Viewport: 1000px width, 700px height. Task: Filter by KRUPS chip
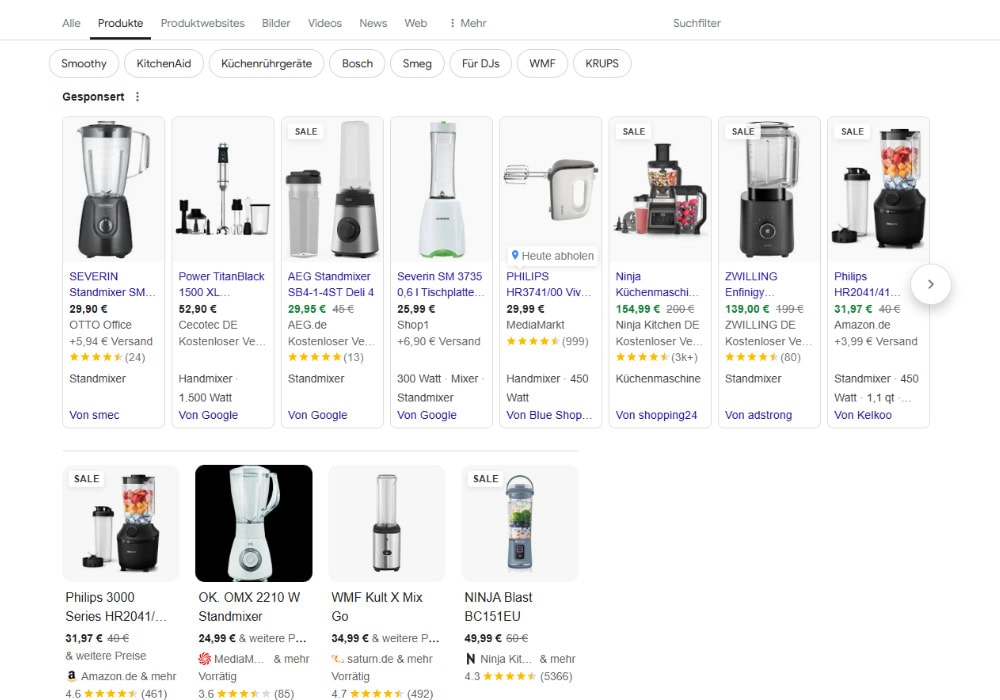click(x=602, y=63)
